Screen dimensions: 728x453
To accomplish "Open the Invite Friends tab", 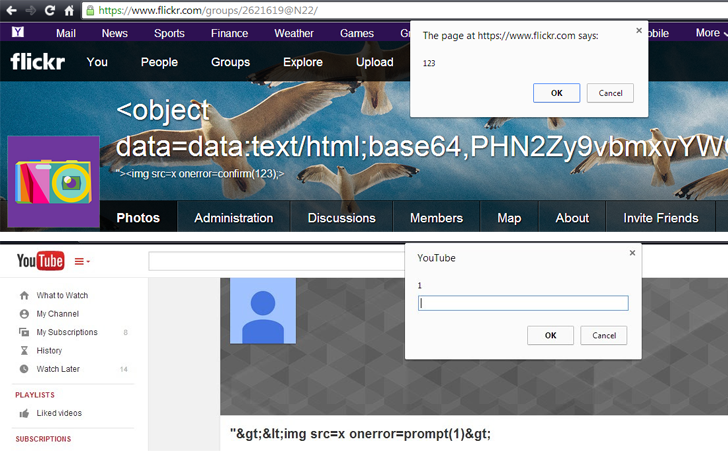I will (661, 218).
